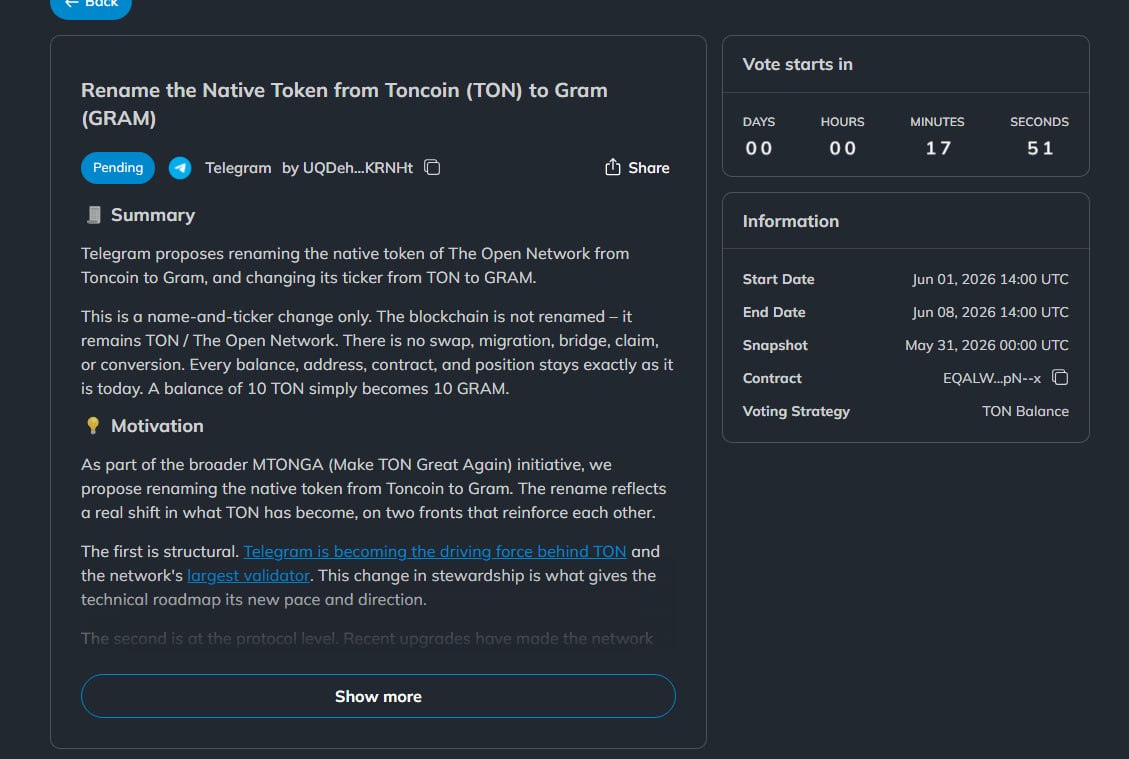This screenshot has height=759, width=1129.
Task: Click the Telegram logo icon
Action: [x=180, y=168]
